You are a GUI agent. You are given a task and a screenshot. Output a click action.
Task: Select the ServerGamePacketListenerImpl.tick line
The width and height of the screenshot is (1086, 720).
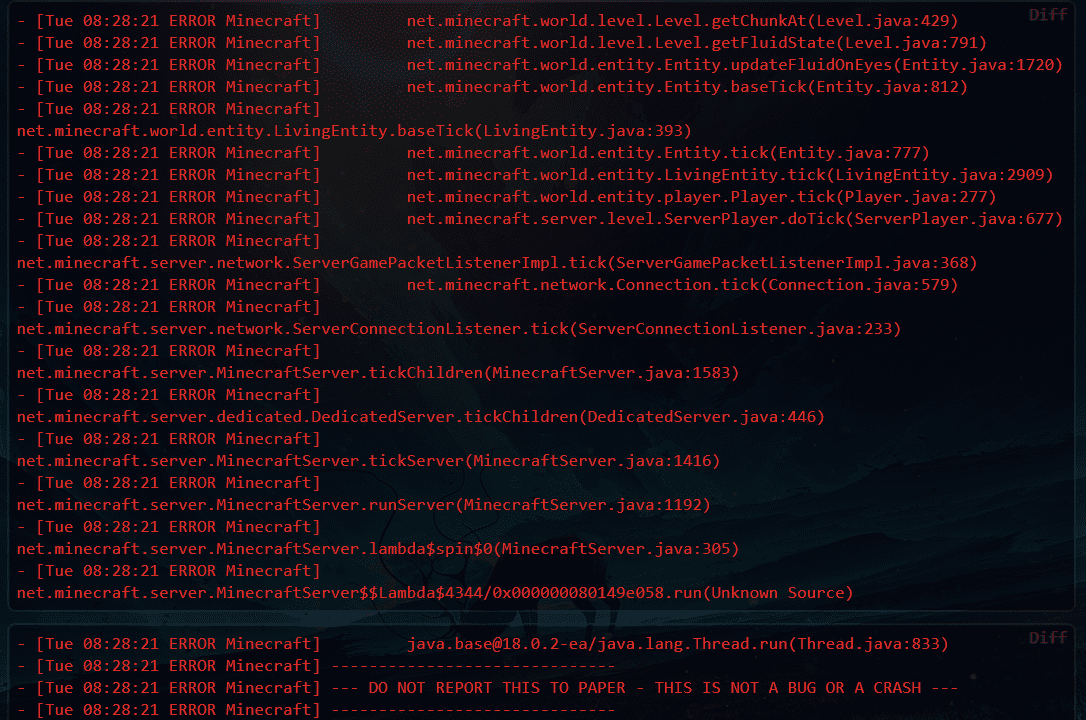[497, 263]
